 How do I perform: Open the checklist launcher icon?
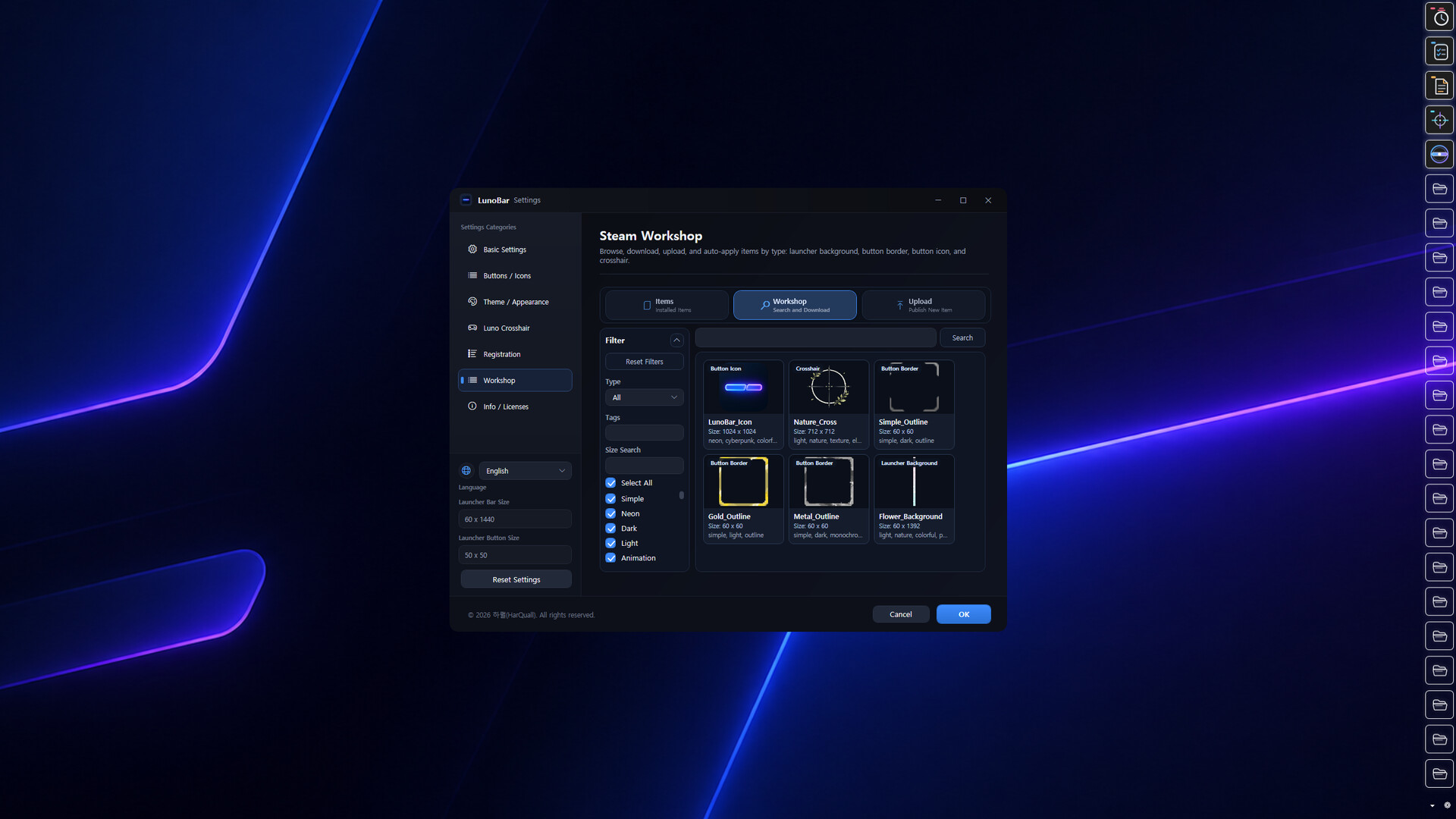1439,52
